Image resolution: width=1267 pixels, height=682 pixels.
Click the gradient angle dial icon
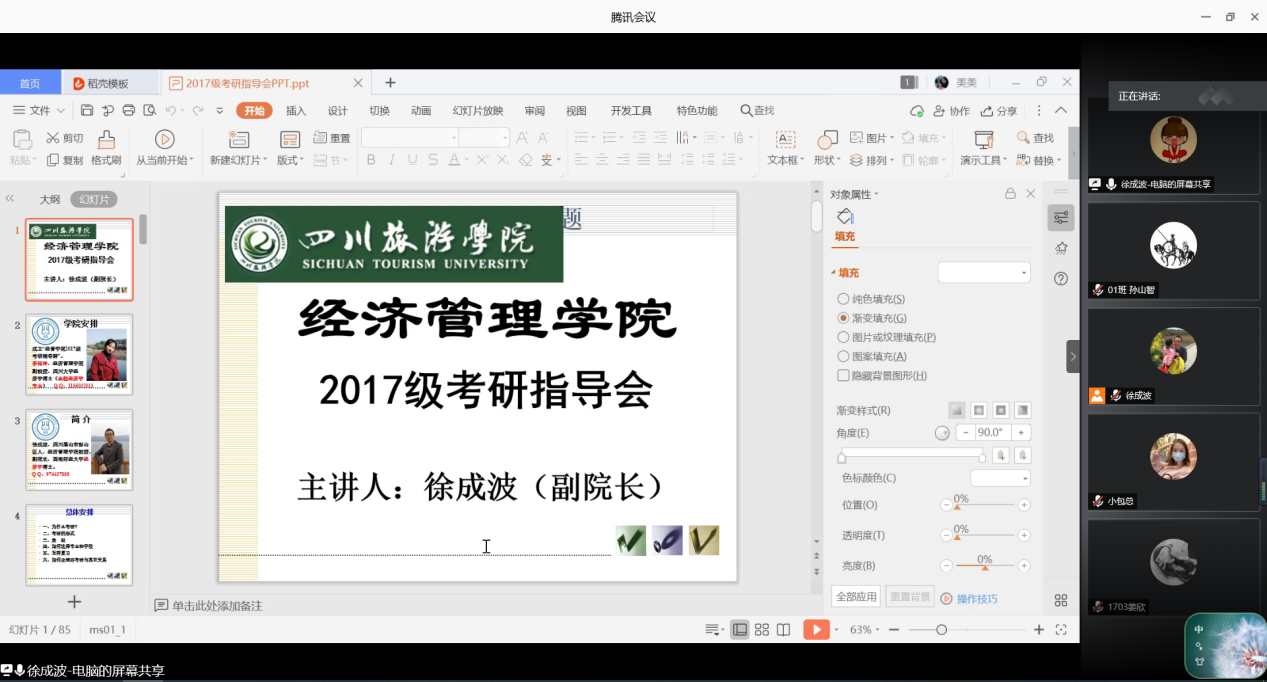(x=942, y=433)
